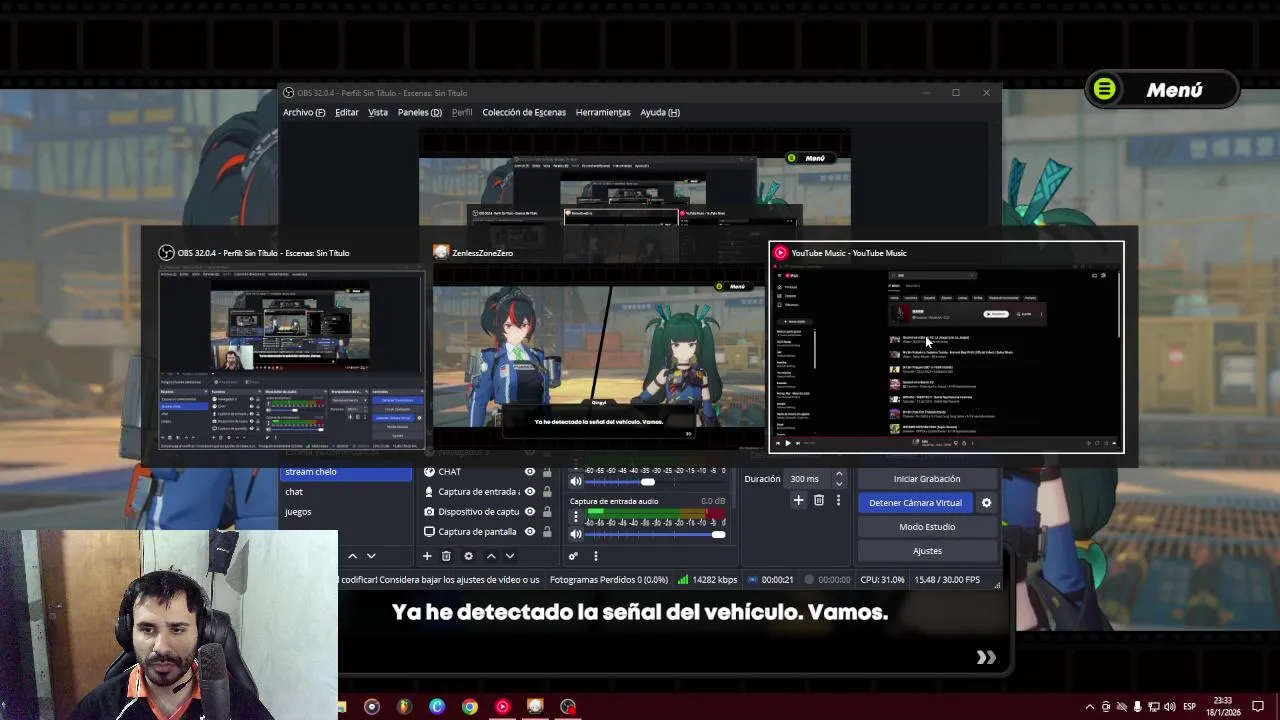
Task: Click the monitor icon of Captura de pantalla
Action: pos(429,532)
